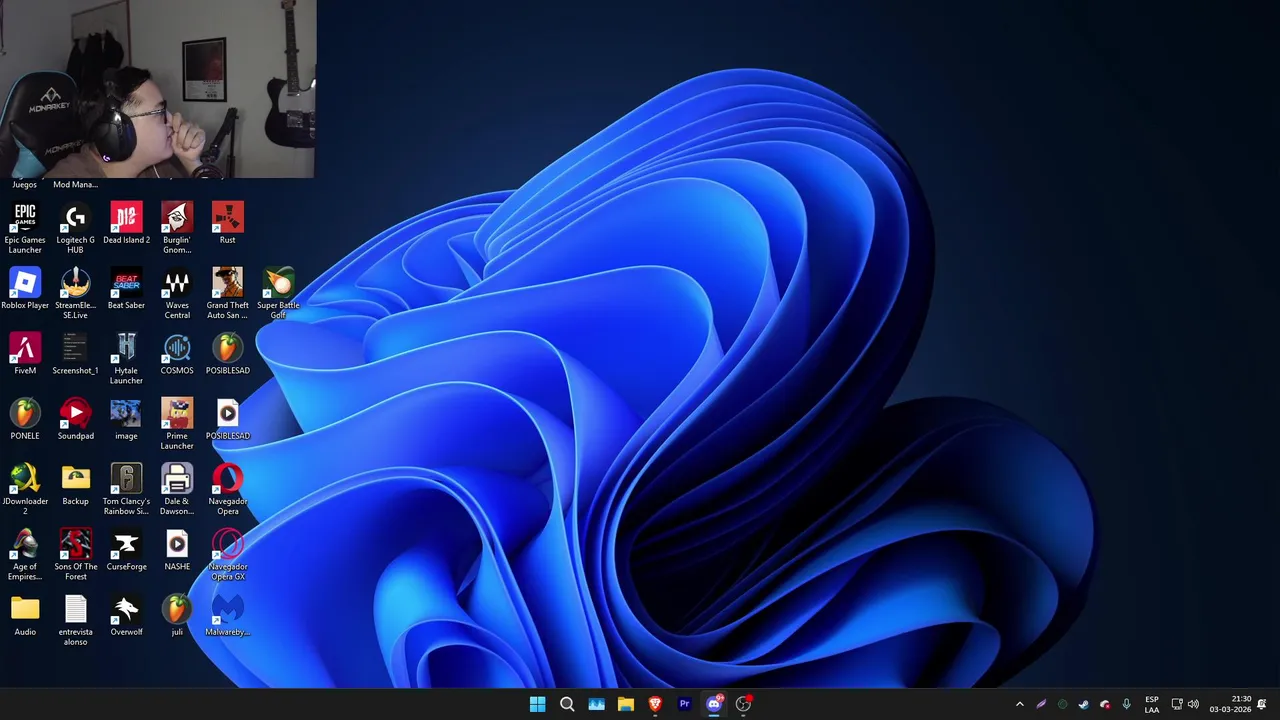Select the Dale & Dawson shortcut

(177, 488)
